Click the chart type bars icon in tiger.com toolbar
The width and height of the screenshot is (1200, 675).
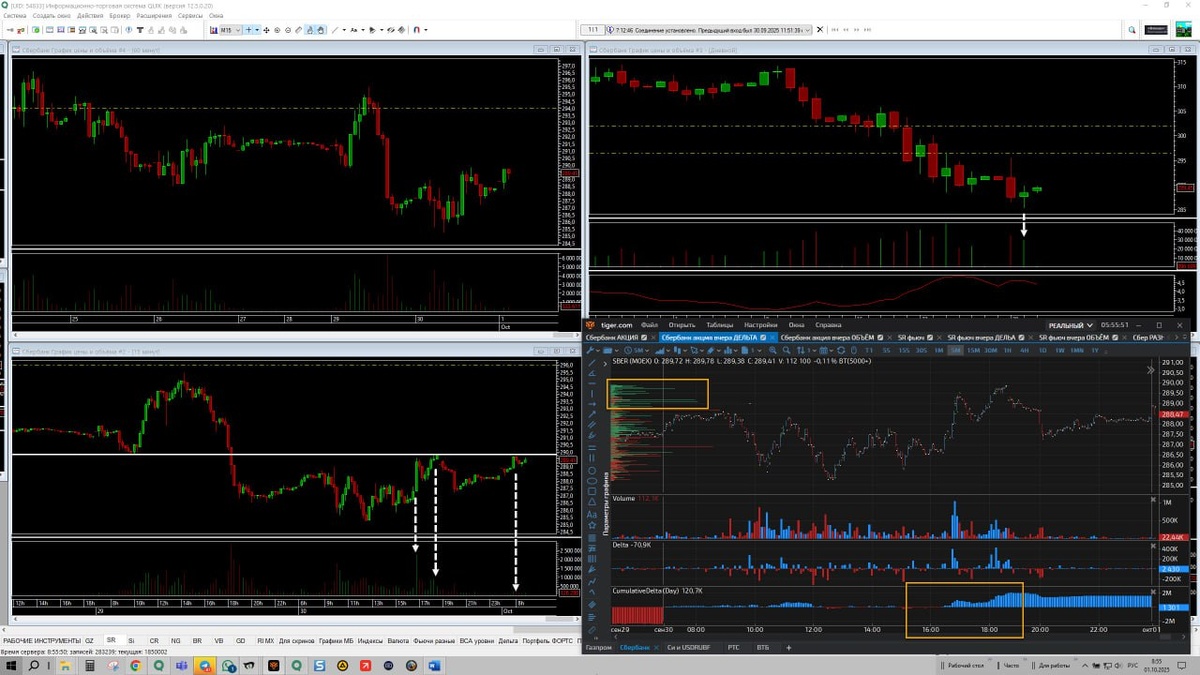(x=660, y=351)
